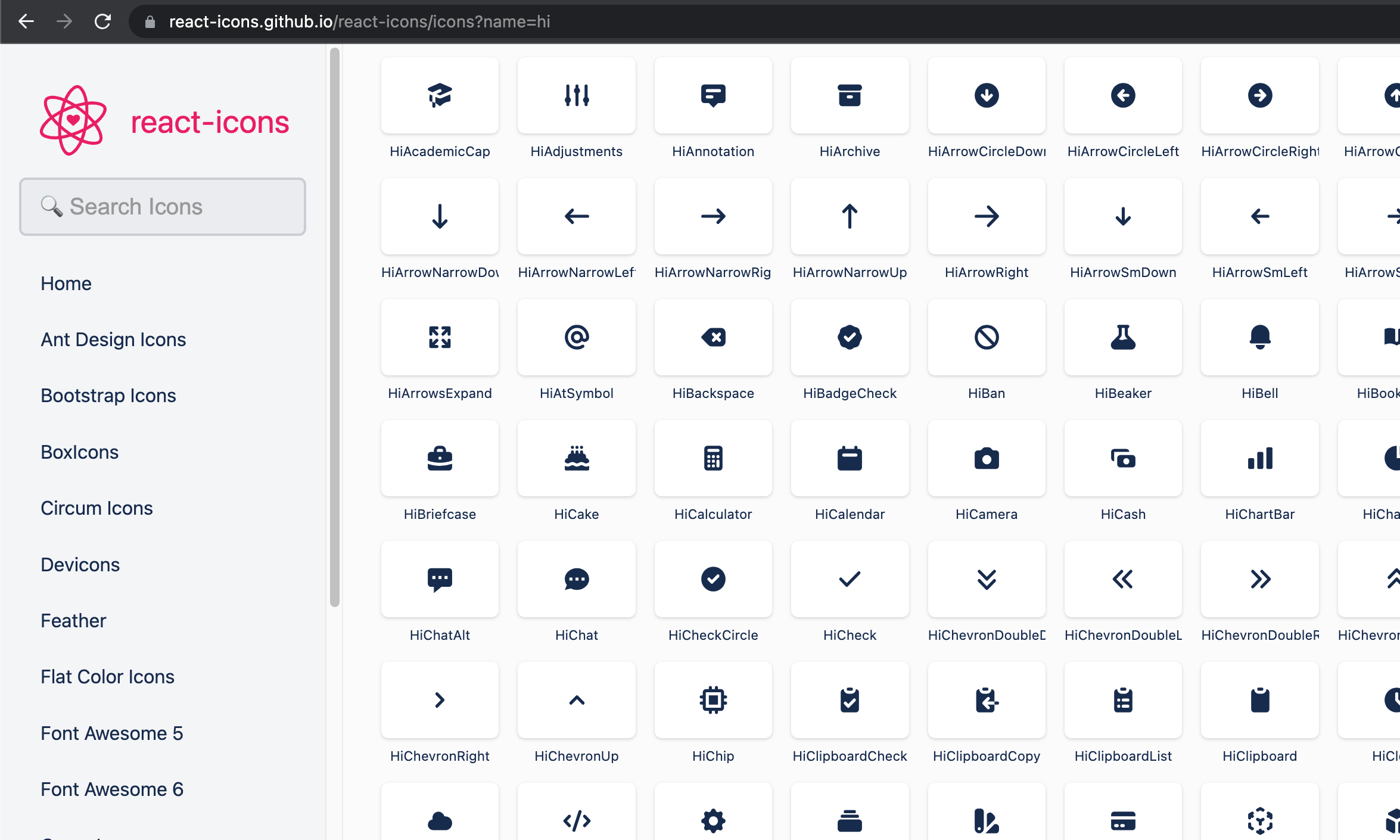
Task: Choose the HiArrowSmLeft icon
Action: (1260, 216)
